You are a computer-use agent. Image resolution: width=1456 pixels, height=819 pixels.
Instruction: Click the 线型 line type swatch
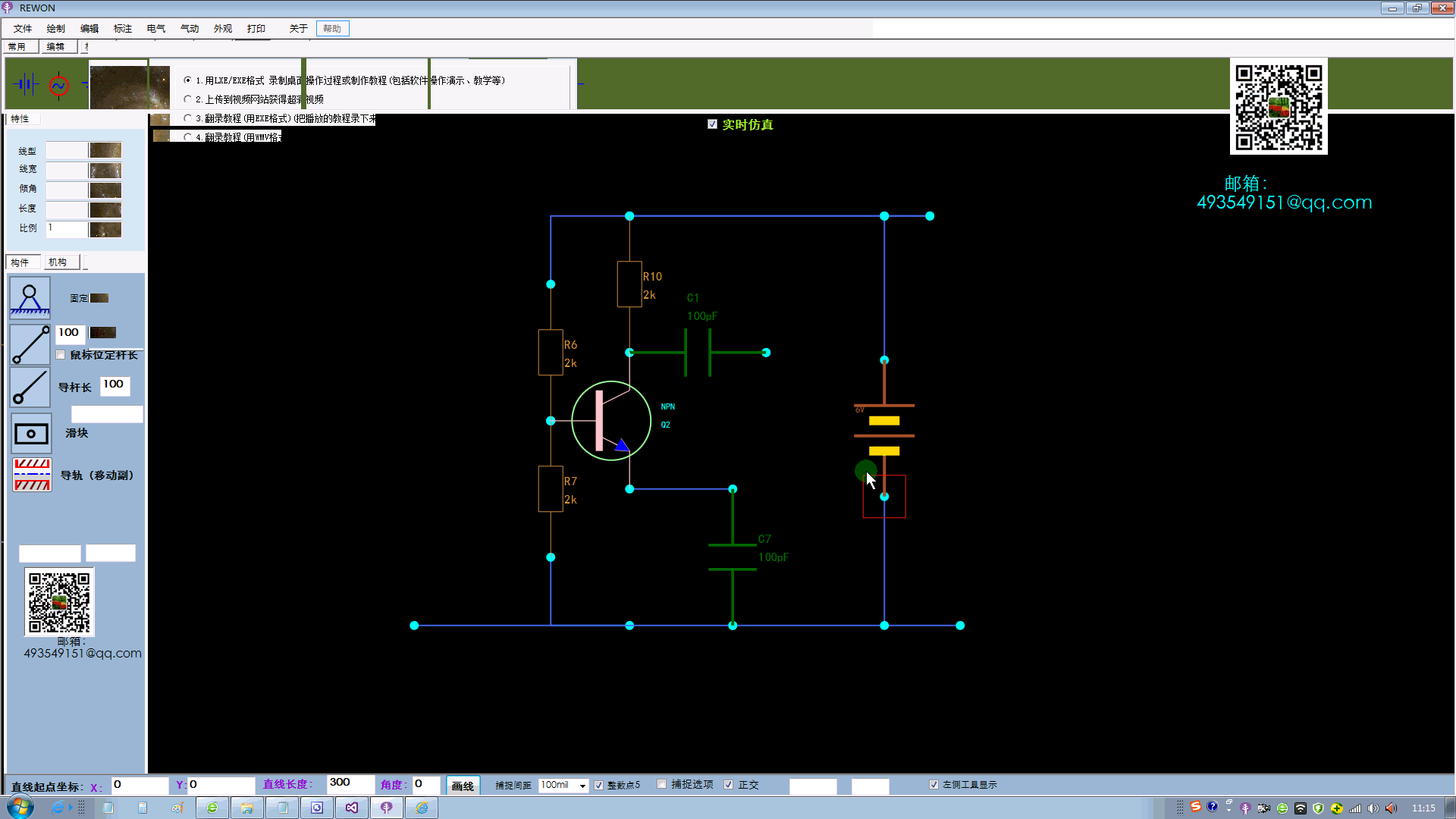(105, 150)
